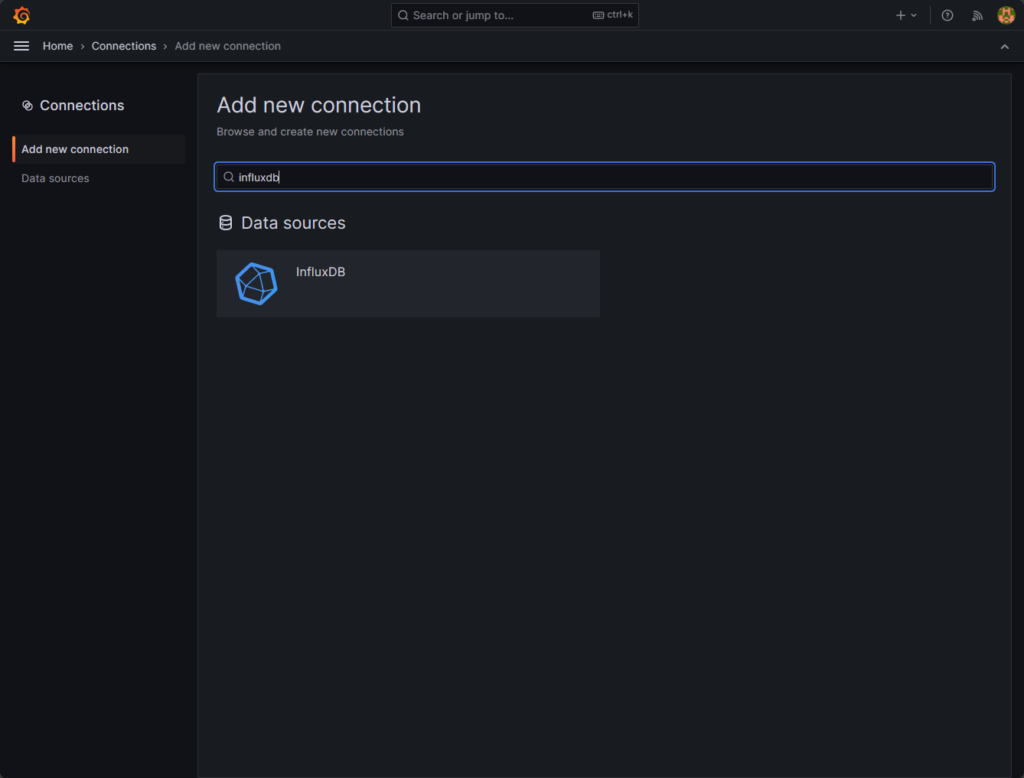Open the help icon in the top bar

point(947,15)
